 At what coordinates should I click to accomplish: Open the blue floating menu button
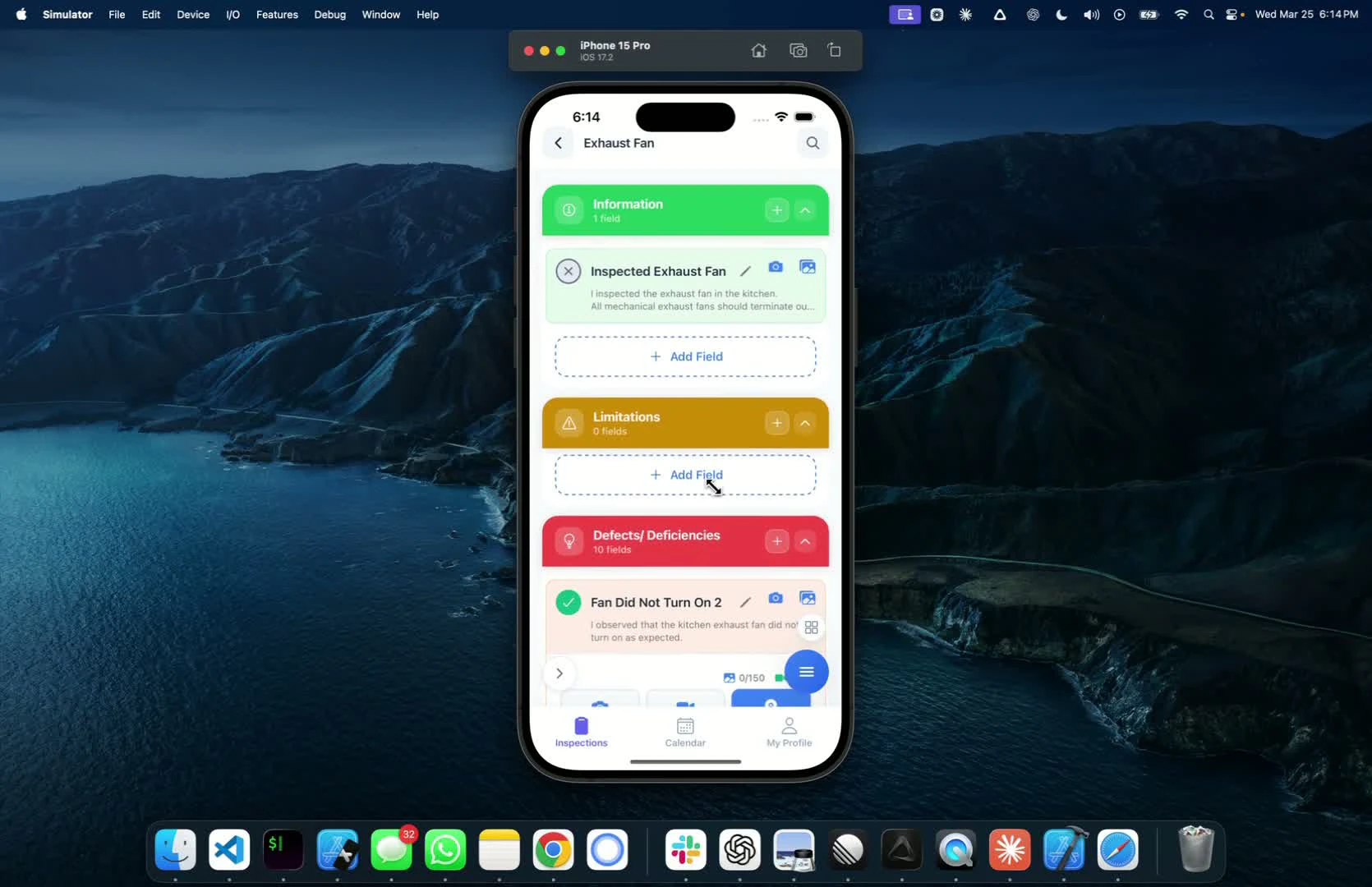click(806, 672)
